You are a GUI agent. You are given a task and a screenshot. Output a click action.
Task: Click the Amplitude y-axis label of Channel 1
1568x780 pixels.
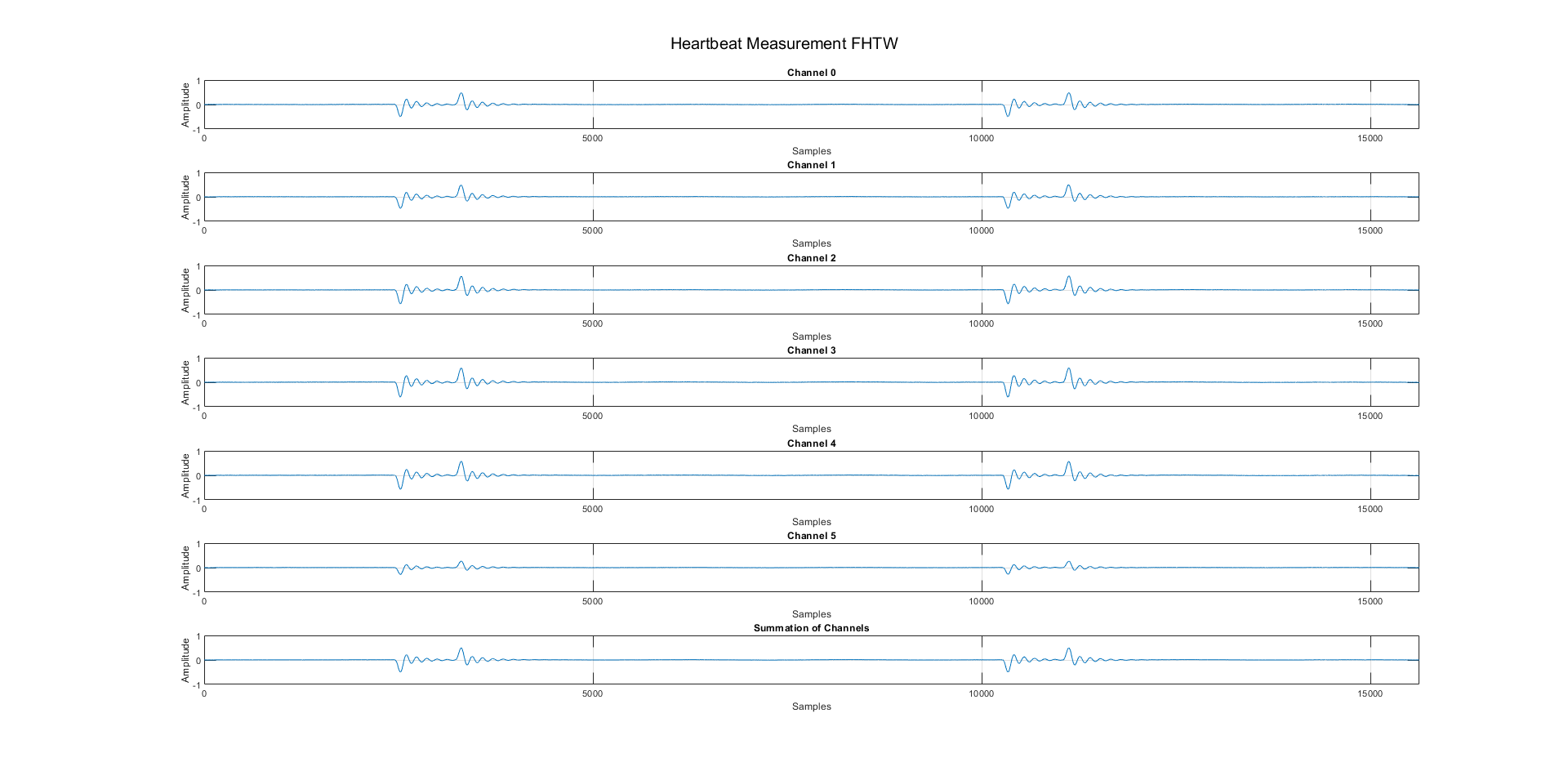[185, 197]
